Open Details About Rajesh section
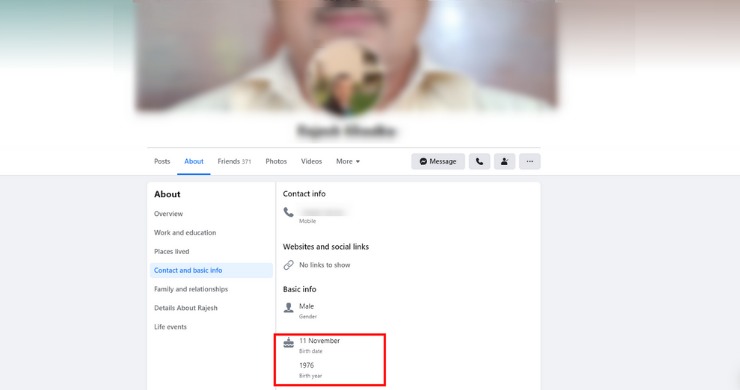 pos(185,308)
